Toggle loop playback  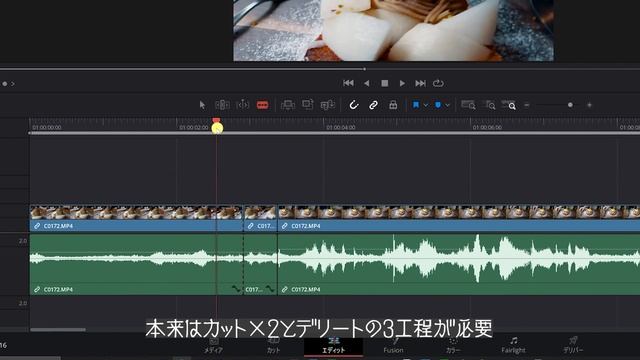point(438,83)
